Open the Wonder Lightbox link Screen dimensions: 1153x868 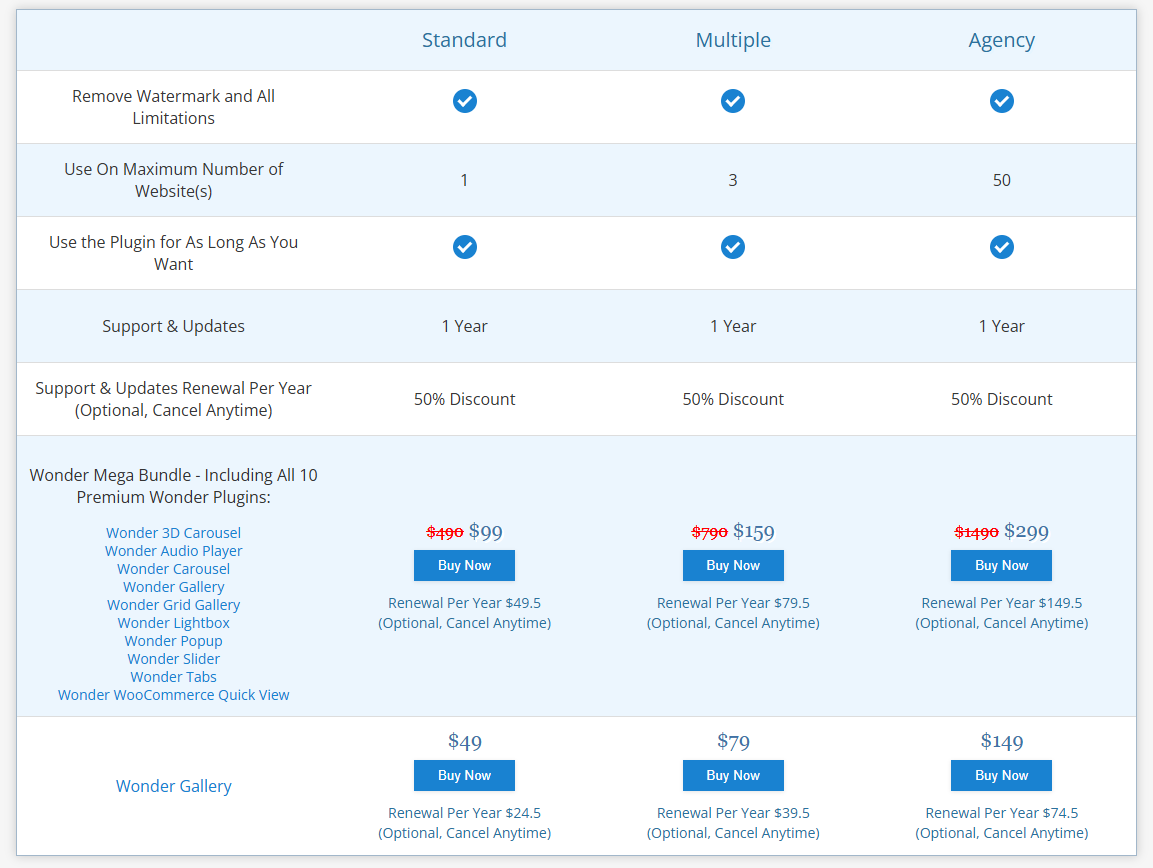174,623
